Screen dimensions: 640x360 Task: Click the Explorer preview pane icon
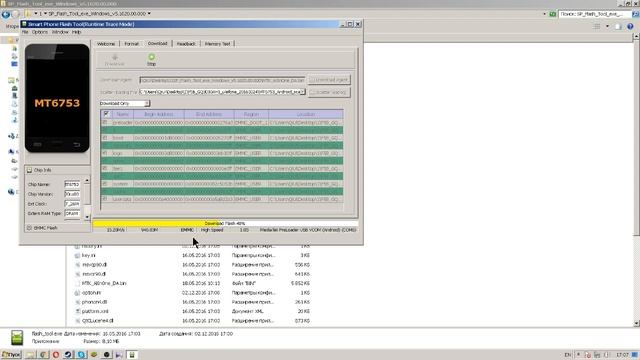click(x=618, y=27)
